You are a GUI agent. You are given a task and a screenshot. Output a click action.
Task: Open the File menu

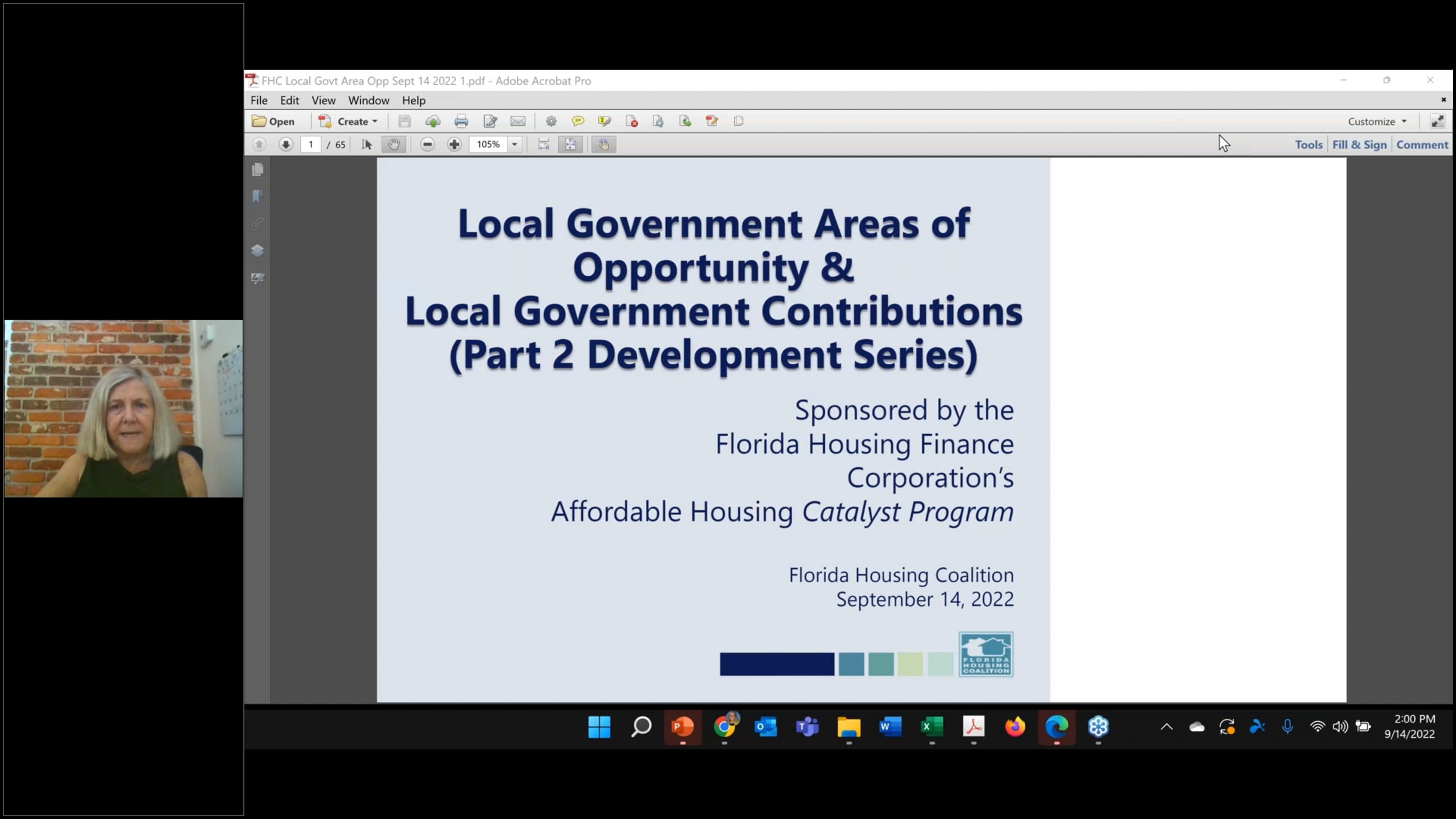259,100
